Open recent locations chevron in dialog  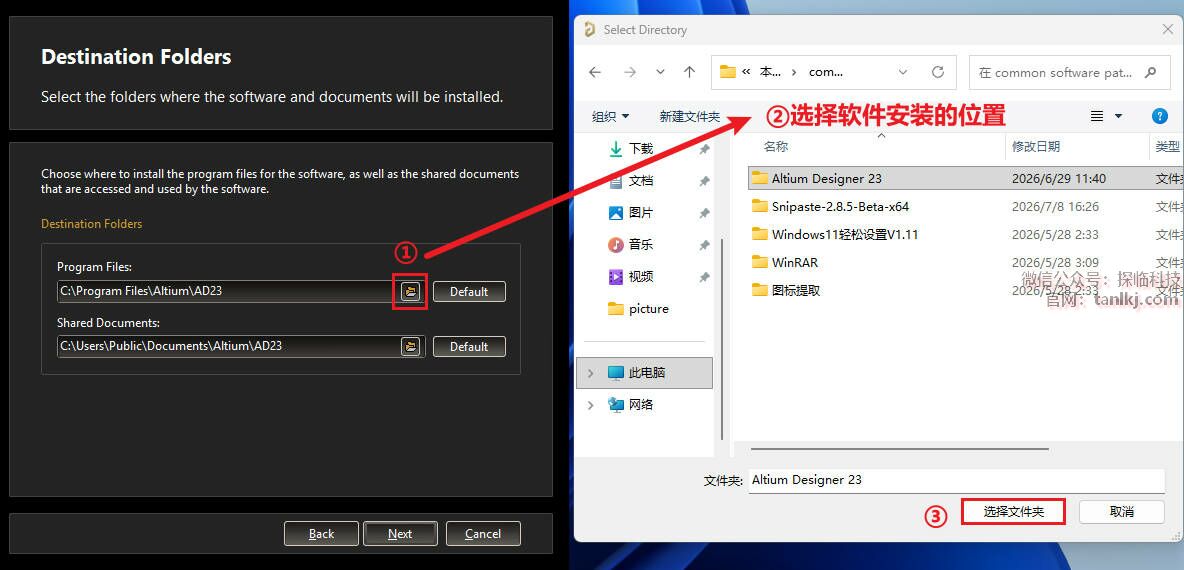tap(660, 72)
